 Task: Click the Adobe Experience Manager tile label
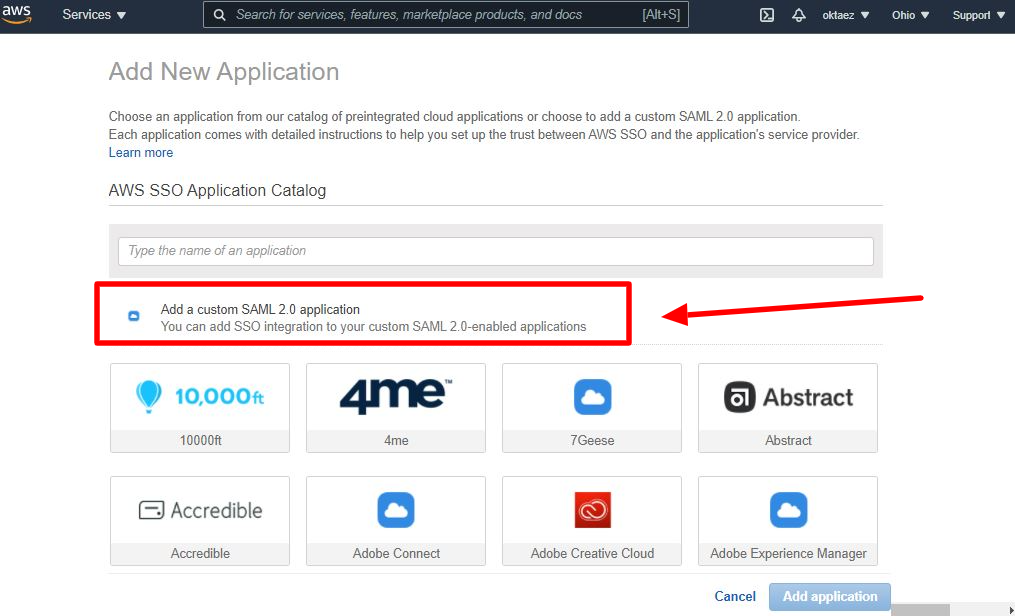(x=788, y=553)
